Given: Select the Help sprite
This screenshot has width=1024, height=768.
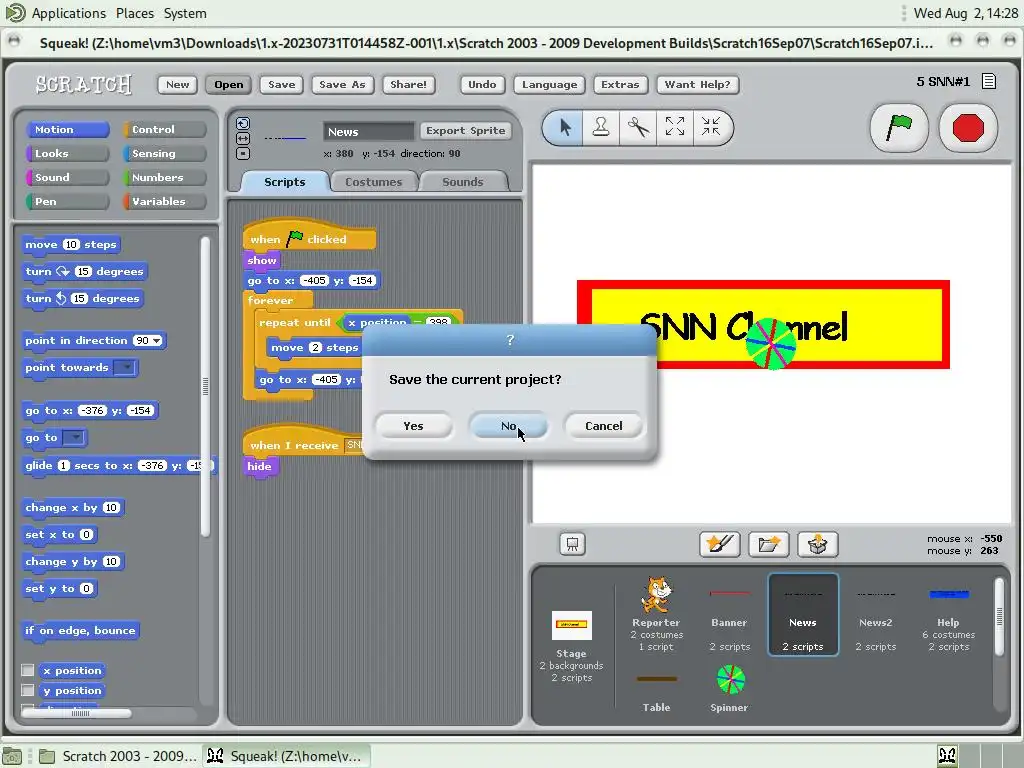Looking at the screenshot, I should (x=948, y=613).
